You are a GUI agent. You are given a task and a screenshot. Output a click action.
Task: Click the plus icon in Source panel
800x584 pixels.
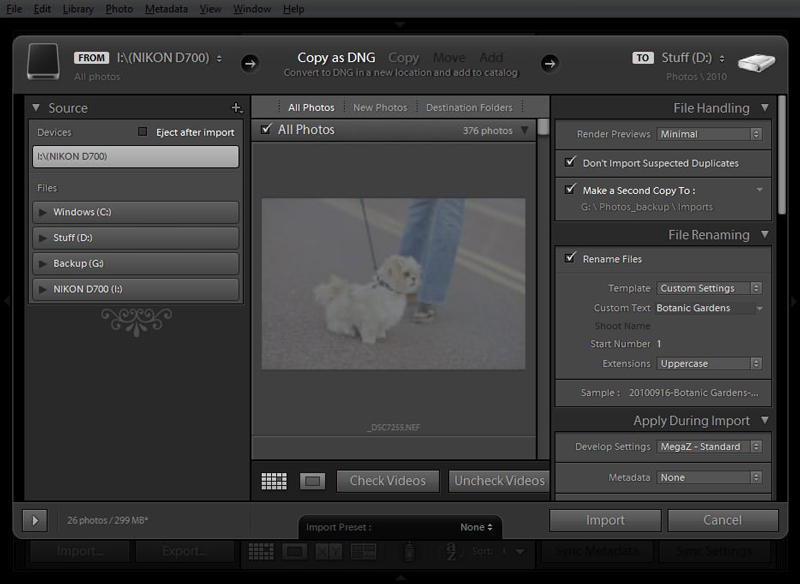236,108
